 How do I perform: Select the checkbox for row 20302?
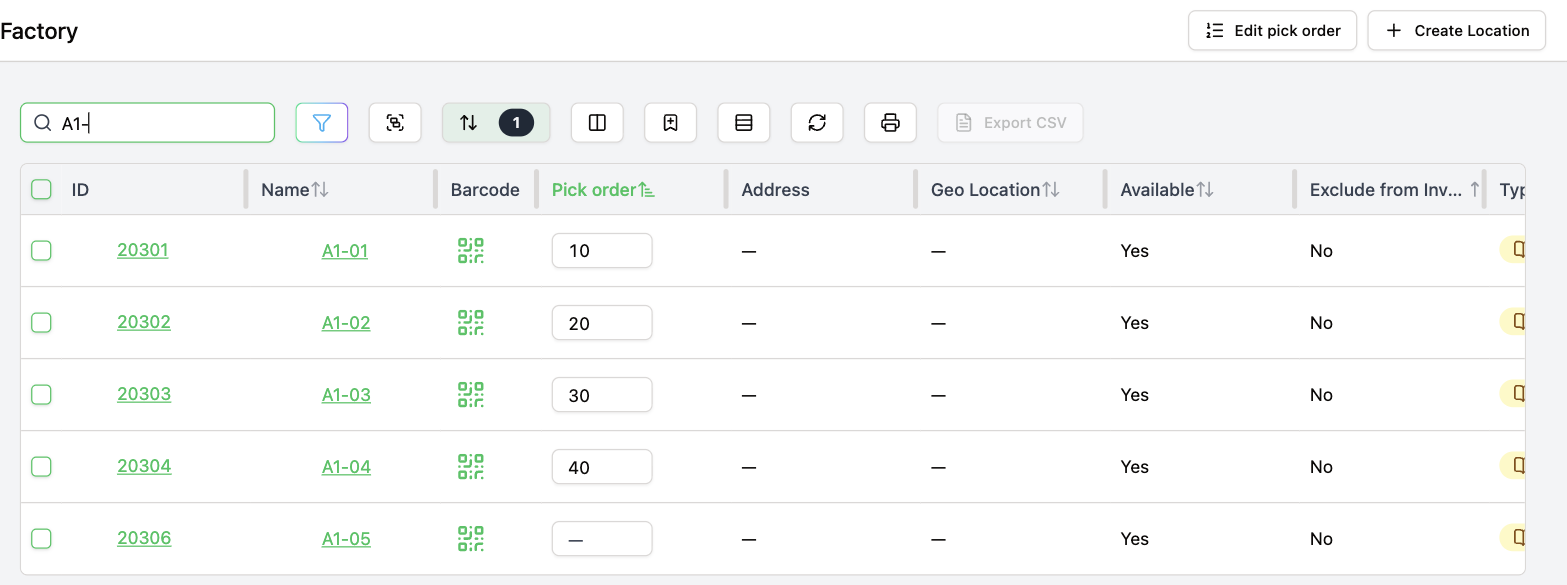pos(41,323)
